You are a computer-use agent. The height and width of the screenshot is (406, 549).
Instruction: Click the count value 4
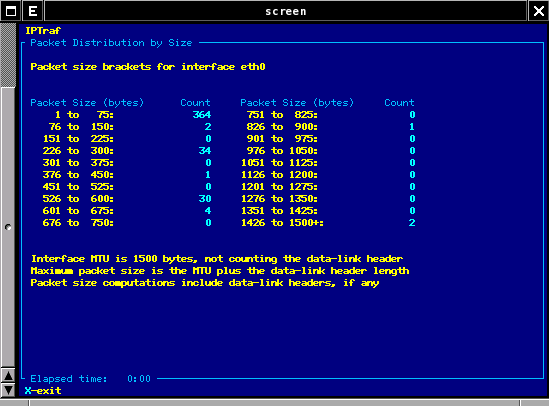pyautogui.click(x=208, y=211)
